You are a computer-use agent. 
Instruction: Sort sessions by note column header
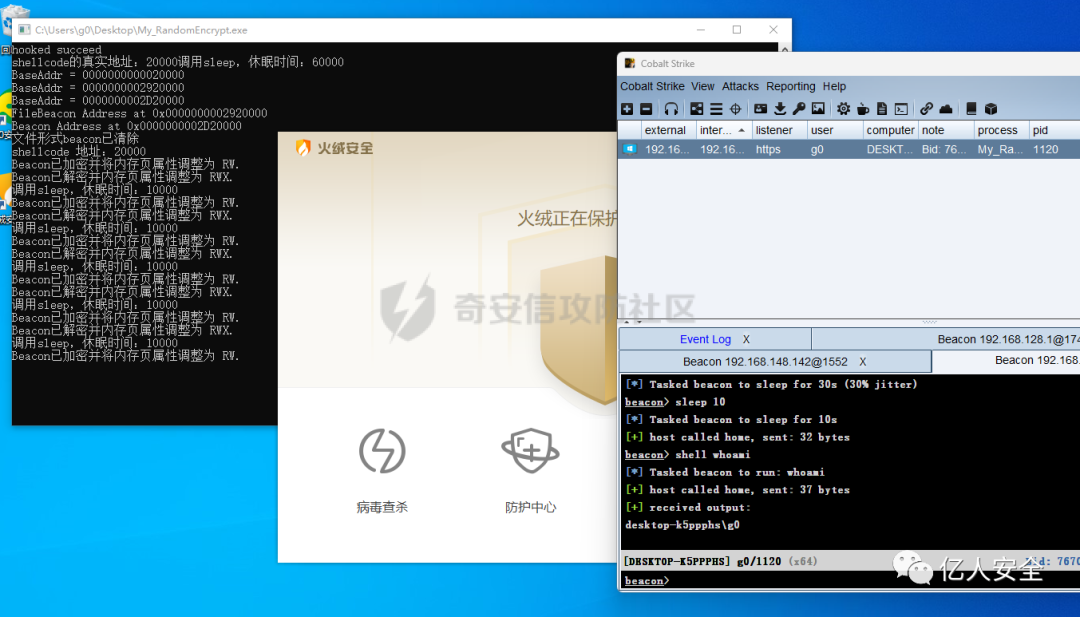coord(946,129)
